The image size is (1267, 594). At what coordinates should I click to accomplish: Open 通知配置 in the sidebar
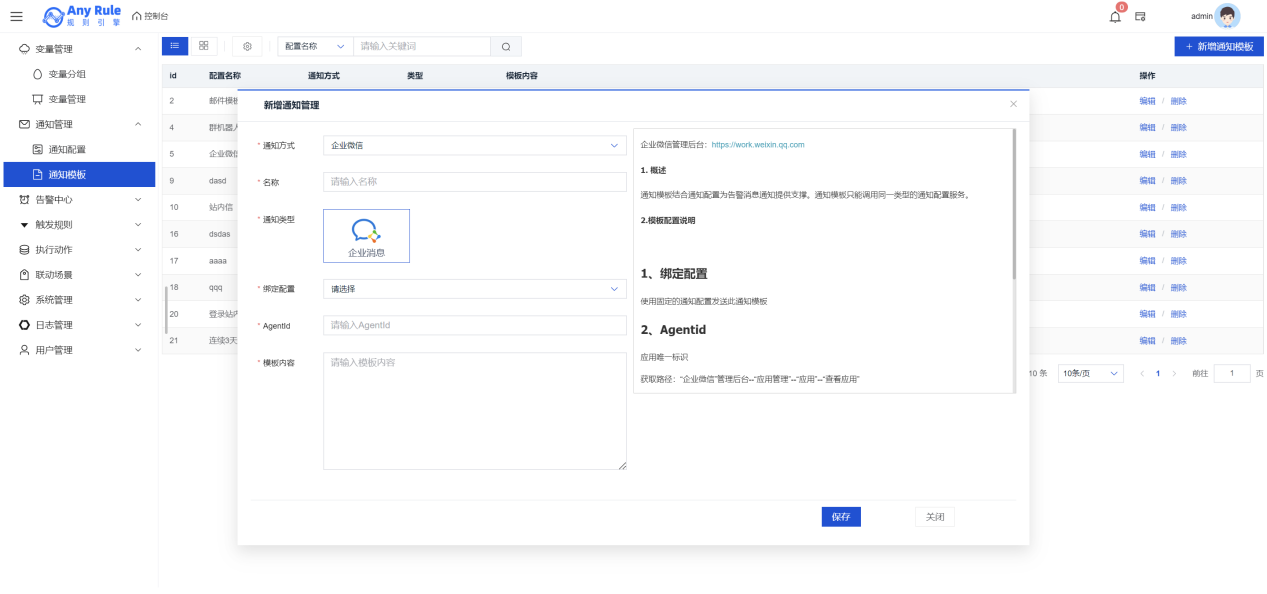[x=67, y=149]
